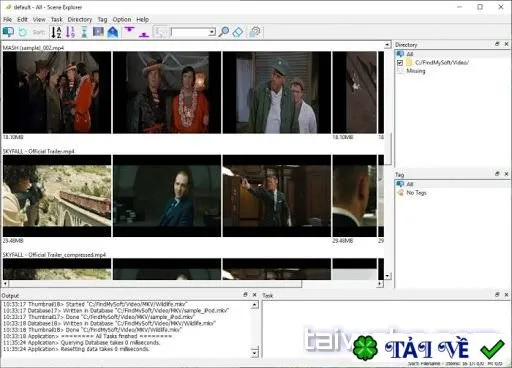Screen dimensions: 512x368
Task: Click the first toolbar icon with monitors
Action: pos(8,32)
